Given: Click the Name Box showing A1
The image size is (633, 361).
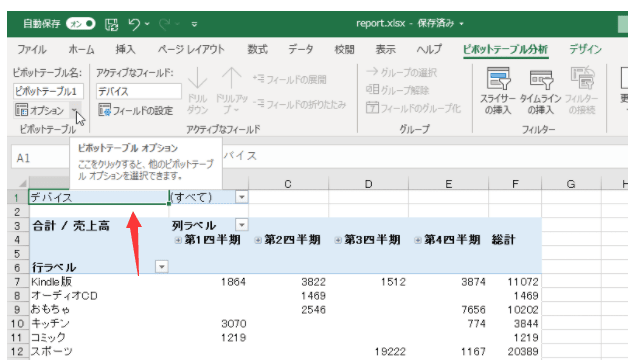Looking at the screenshot, I should pos(40,158).
